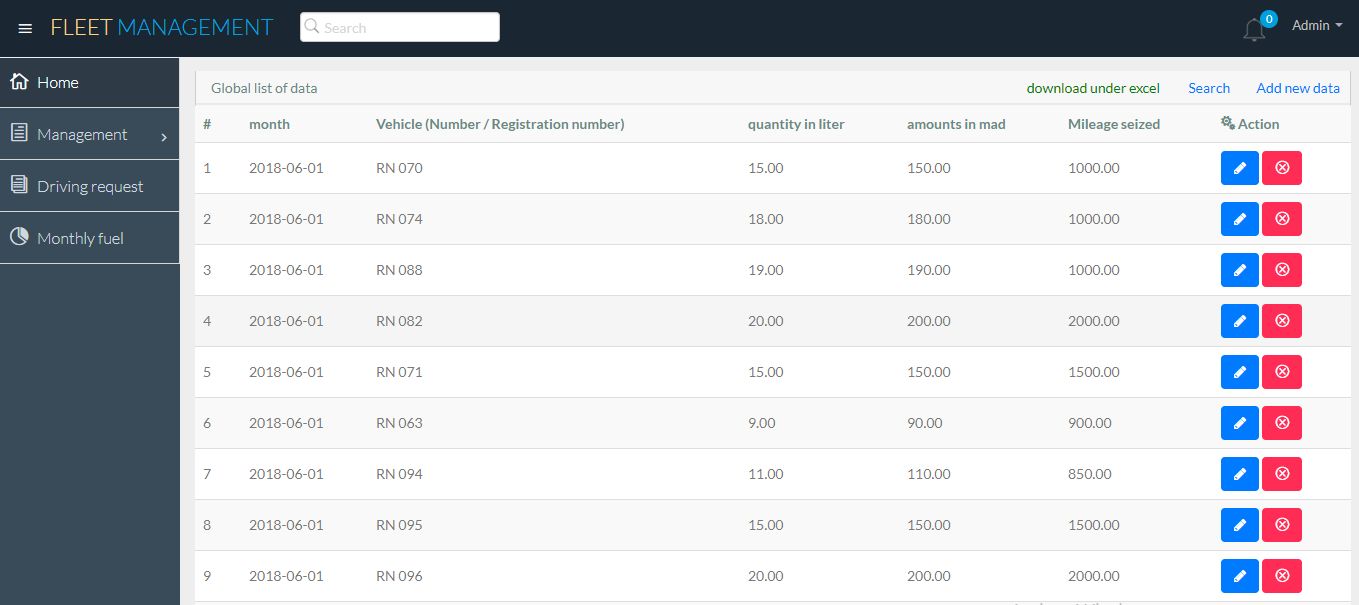
Task: Open the Monthly fuel clock icon
Action: pos(19,237)
